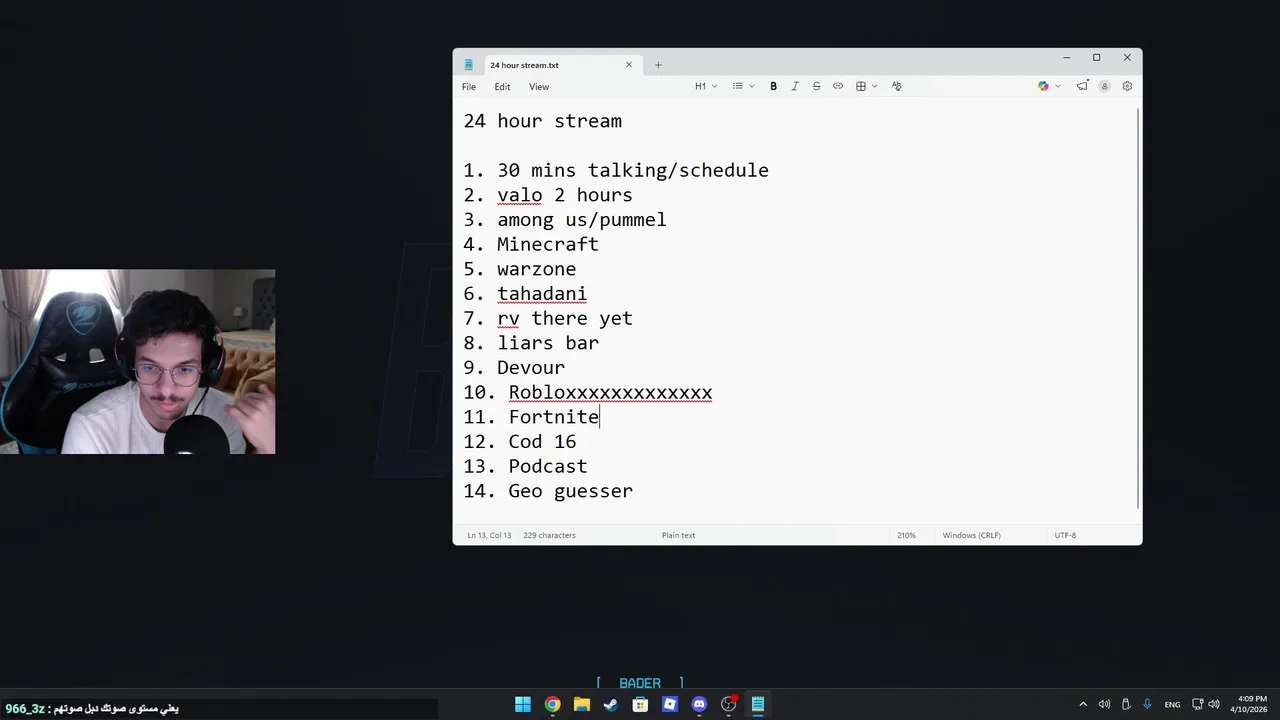Image resolution: width=1280 pixels, height=720 pixels.
Task: Click the table insert icon
Action: (x=860, y=86)
